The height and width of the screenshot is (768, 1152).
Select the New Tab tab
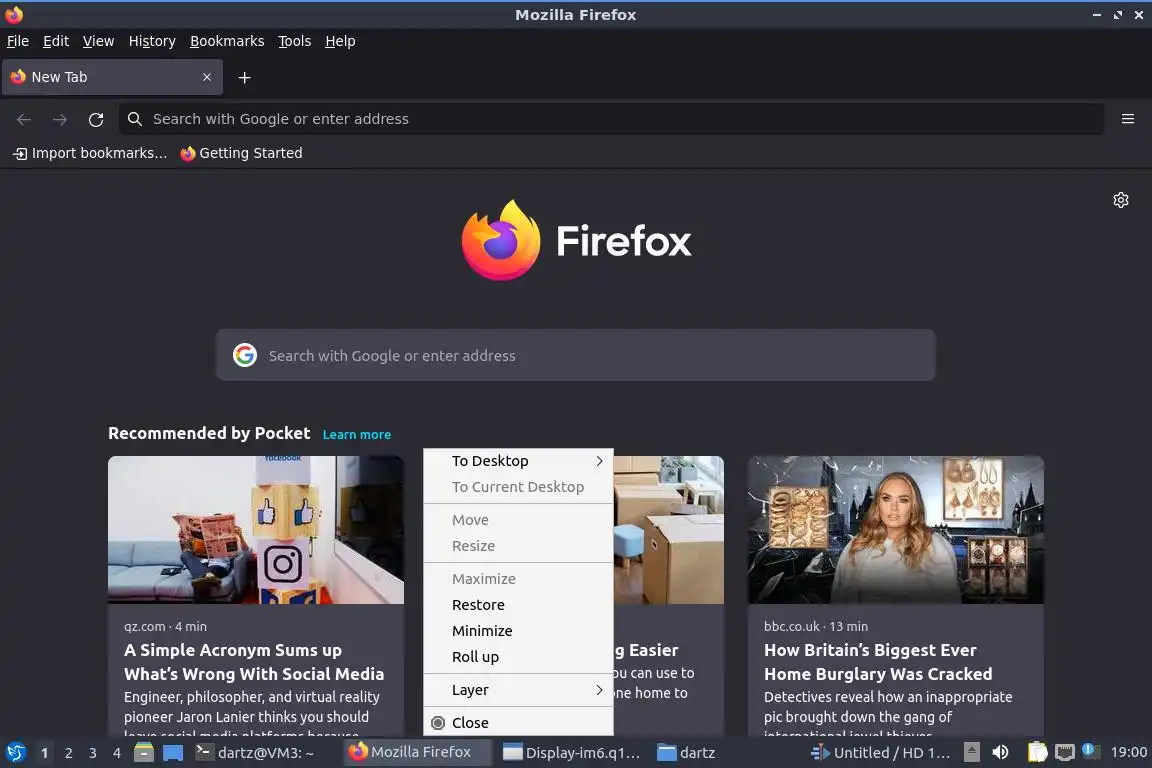point(112,77)
